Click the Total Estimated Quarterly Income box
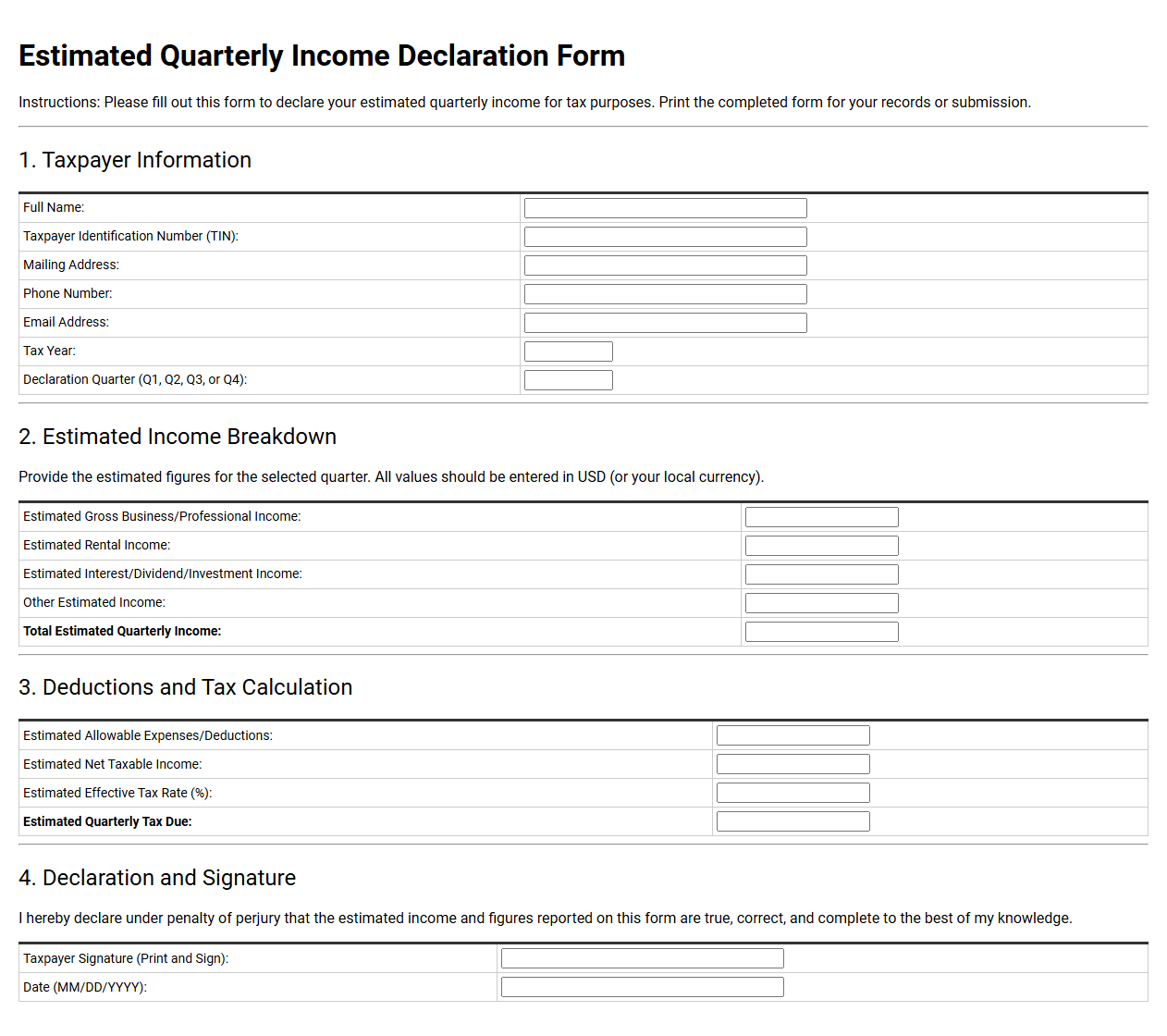Image resolution: width=1167 pixels, height=1036 pixels. point(821,632)
